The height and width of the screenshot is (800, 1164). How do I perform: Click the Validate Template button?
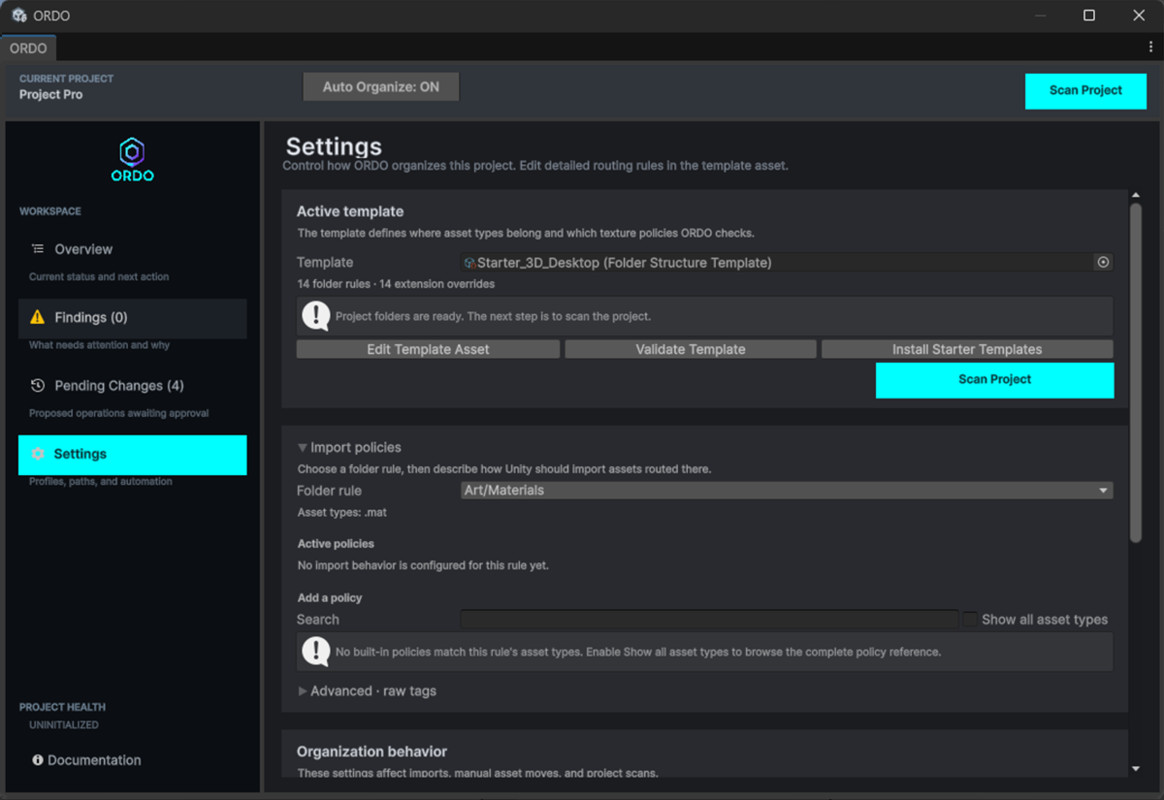(690, 349)
